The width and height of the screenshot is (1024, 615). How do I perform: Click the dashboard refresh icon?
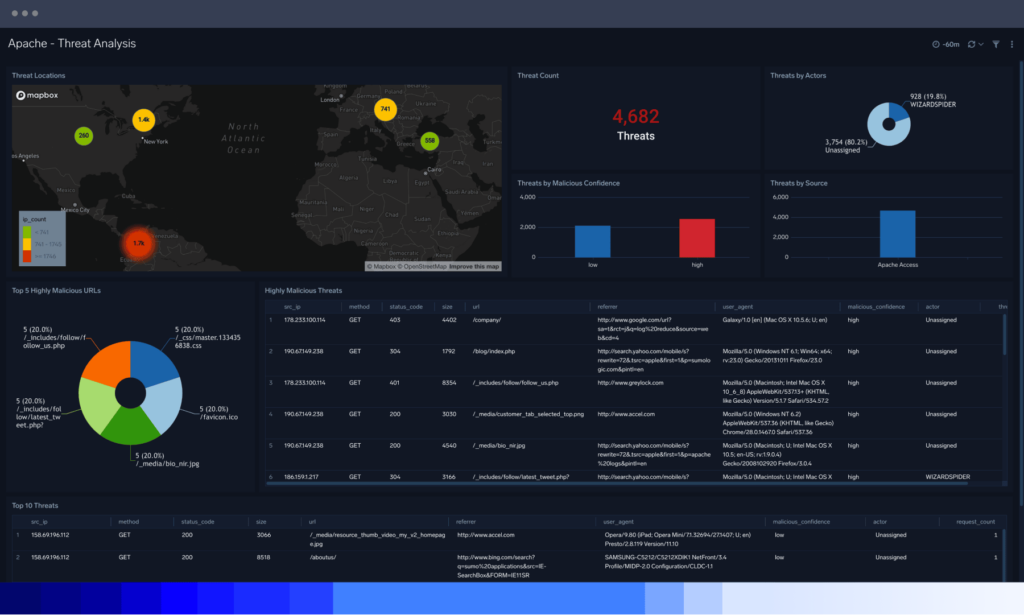pyautogui.click(x=972, y=44)
